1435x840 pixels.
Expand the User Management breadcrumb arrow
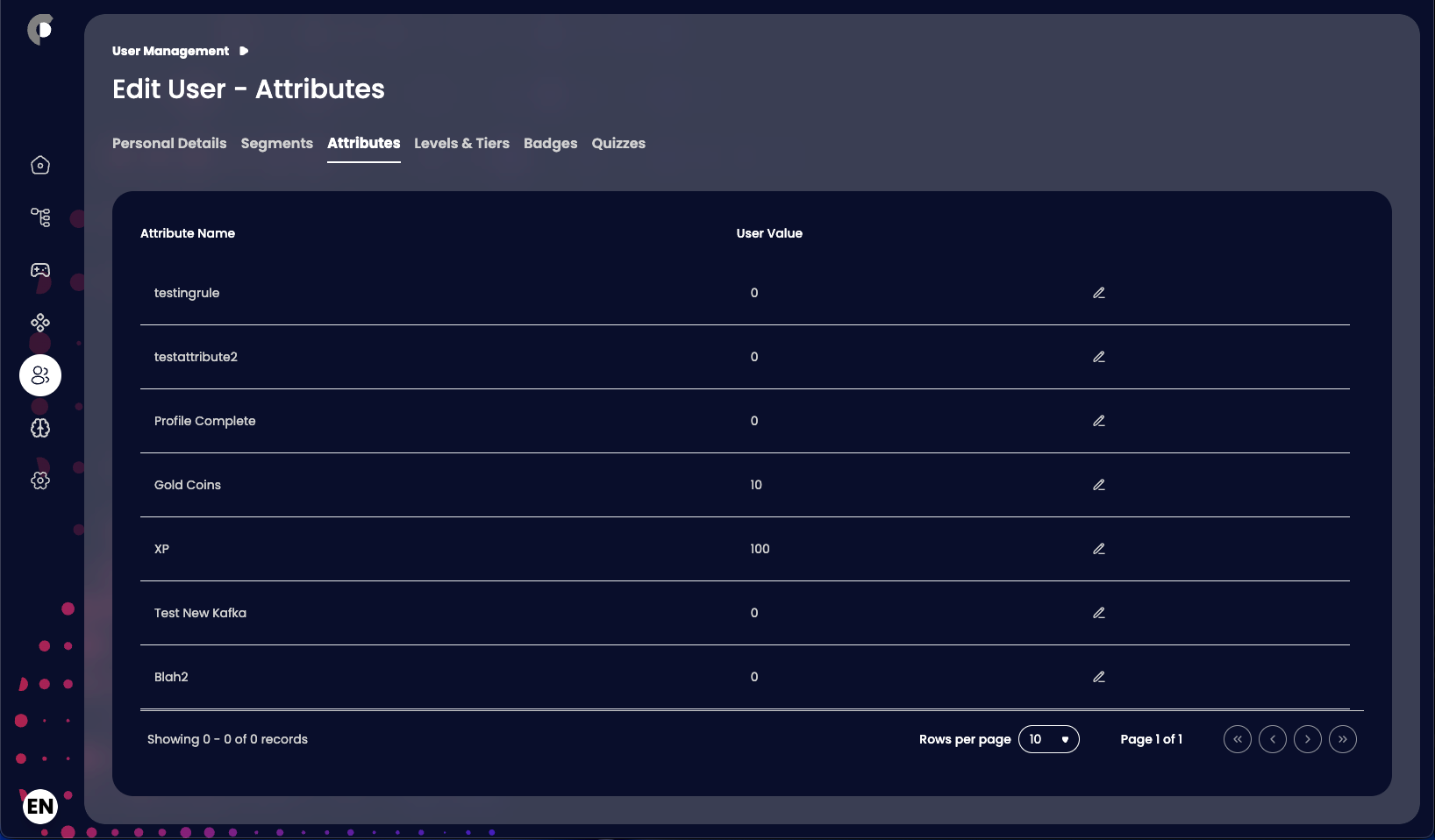[243, 51]
